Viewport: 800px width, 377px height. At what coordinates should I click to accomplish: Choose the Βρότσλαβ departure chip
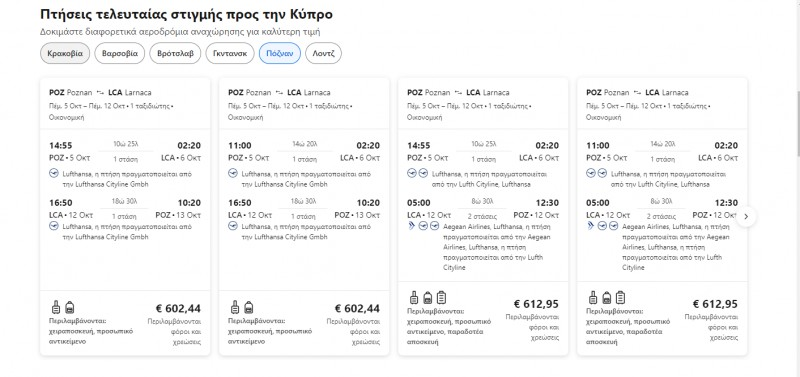pos(175,53)
